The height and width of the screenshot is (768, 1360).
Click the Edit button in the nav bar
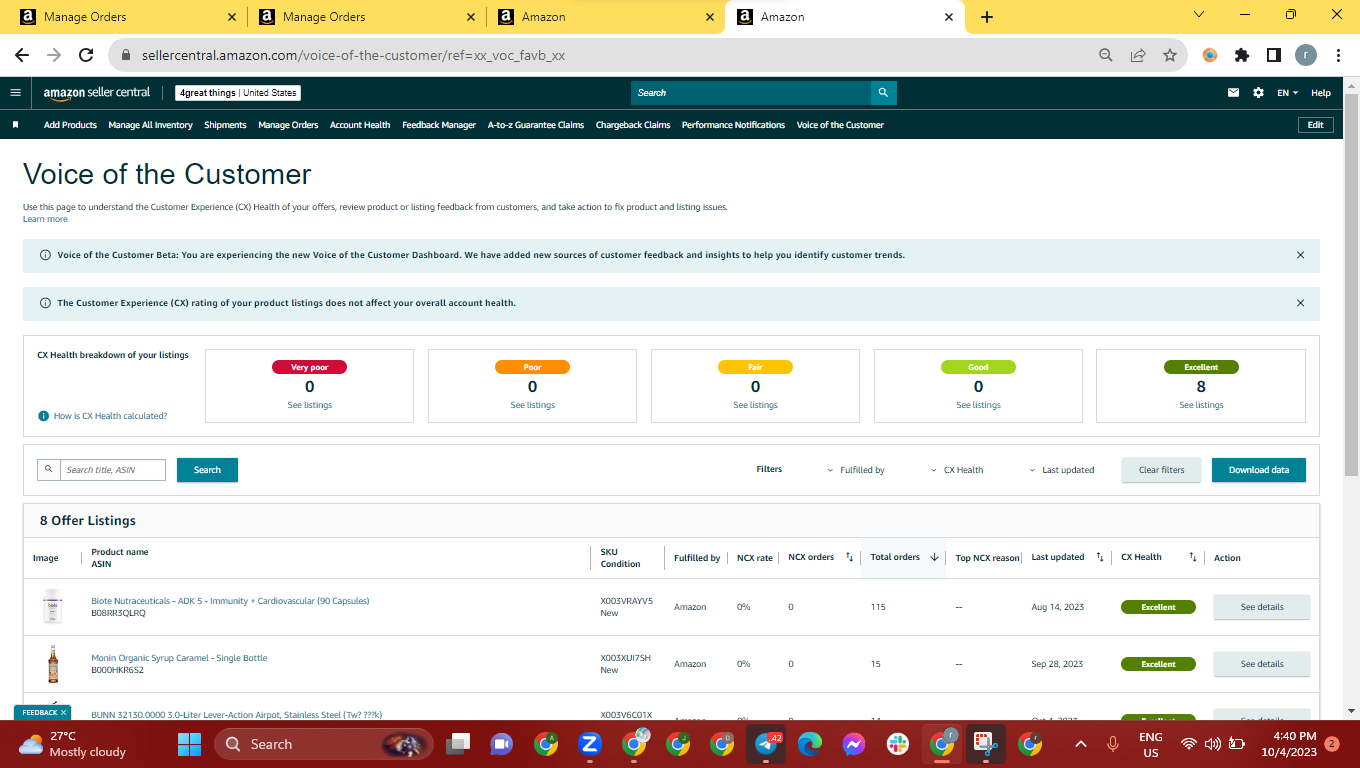[1315, 125]
